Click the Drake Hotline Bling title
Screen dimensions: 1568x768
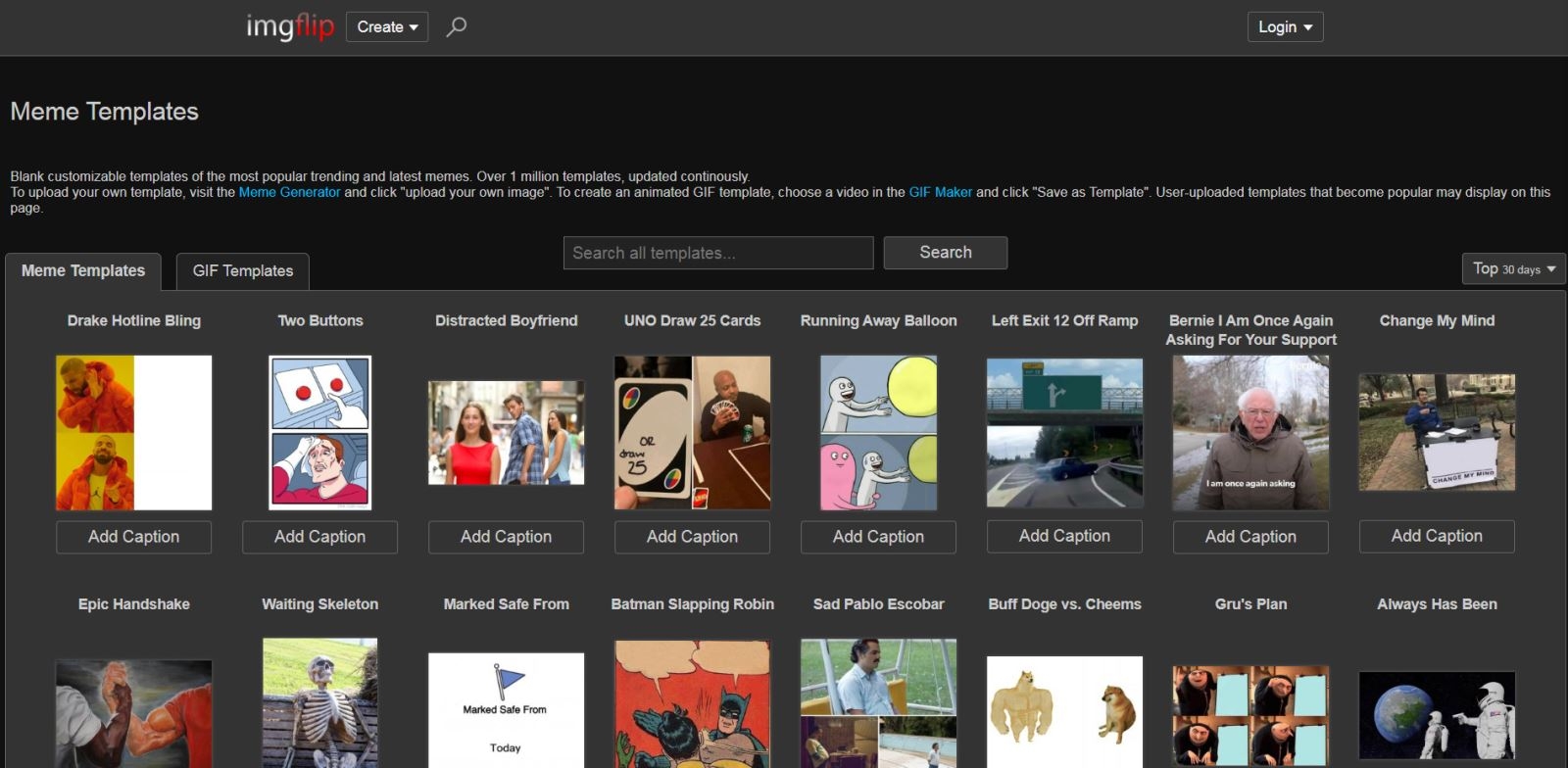pyautogui.click(x=134, y=320)
